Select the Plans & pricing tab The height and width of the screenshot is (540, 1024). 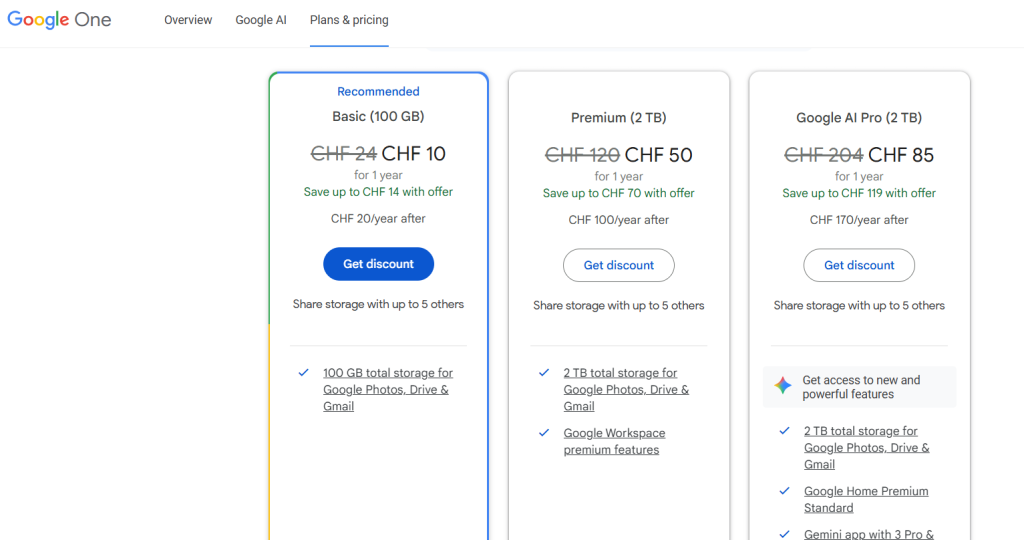[349, 20]
